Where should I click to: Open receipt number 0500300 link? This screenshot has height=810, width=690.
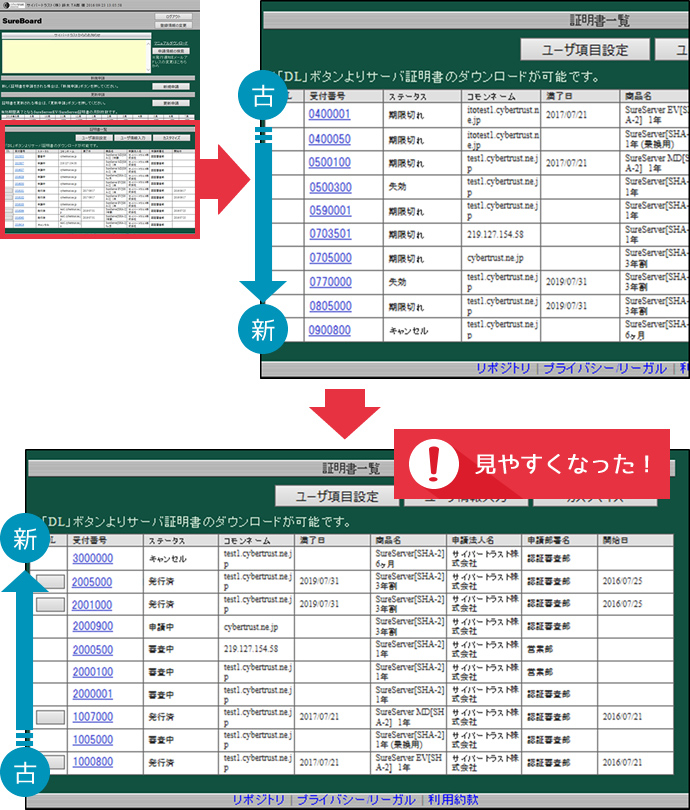click(x=329, y=187)
